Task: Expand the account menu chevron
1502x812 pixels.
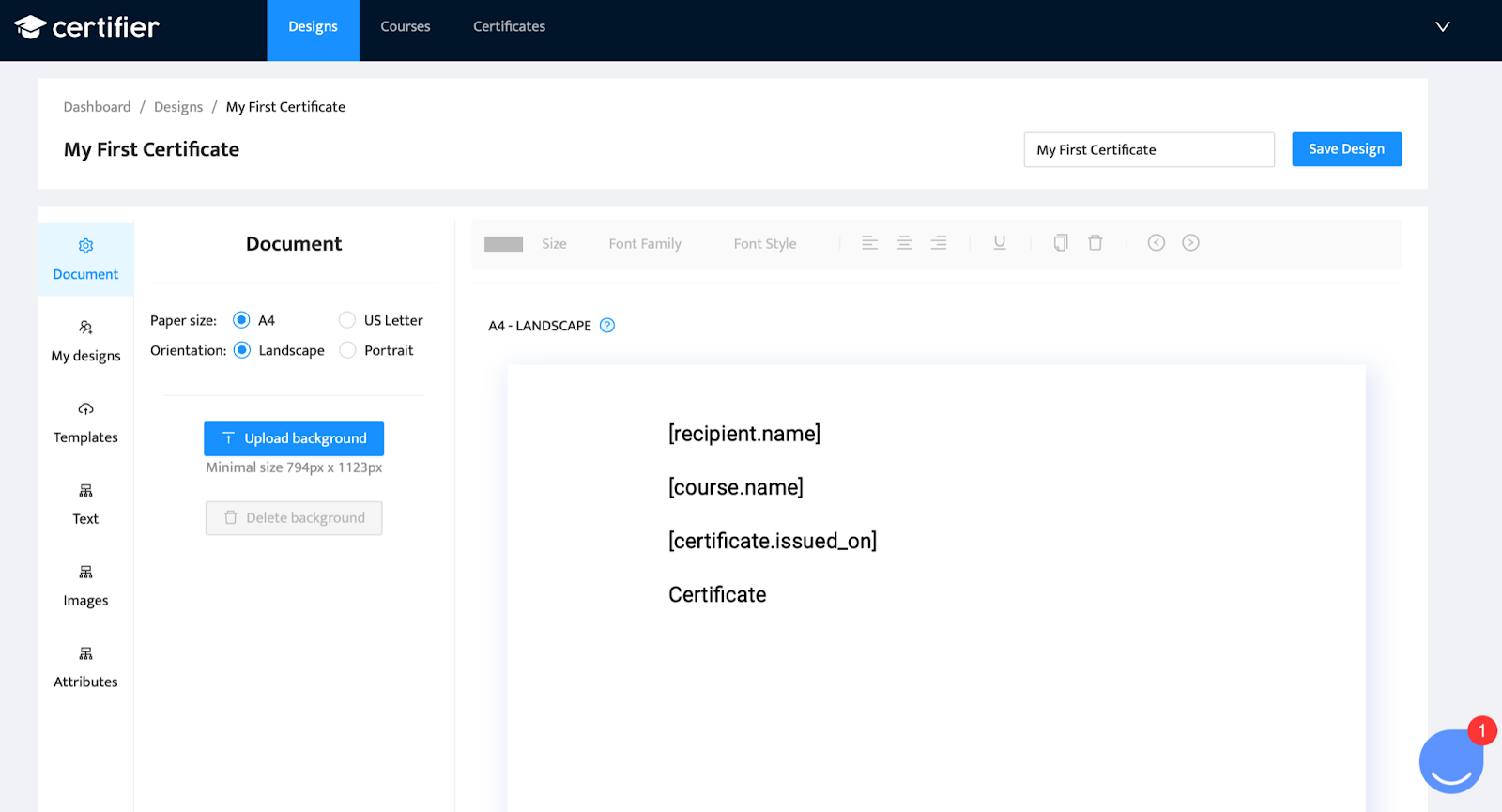Action: coord(1443,26)
